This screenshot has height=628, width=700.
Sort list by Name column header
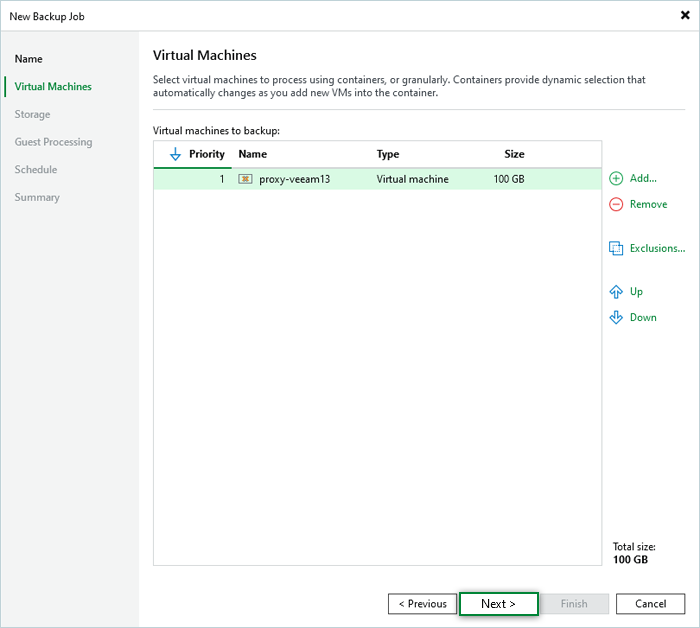[x=253, y=154]
